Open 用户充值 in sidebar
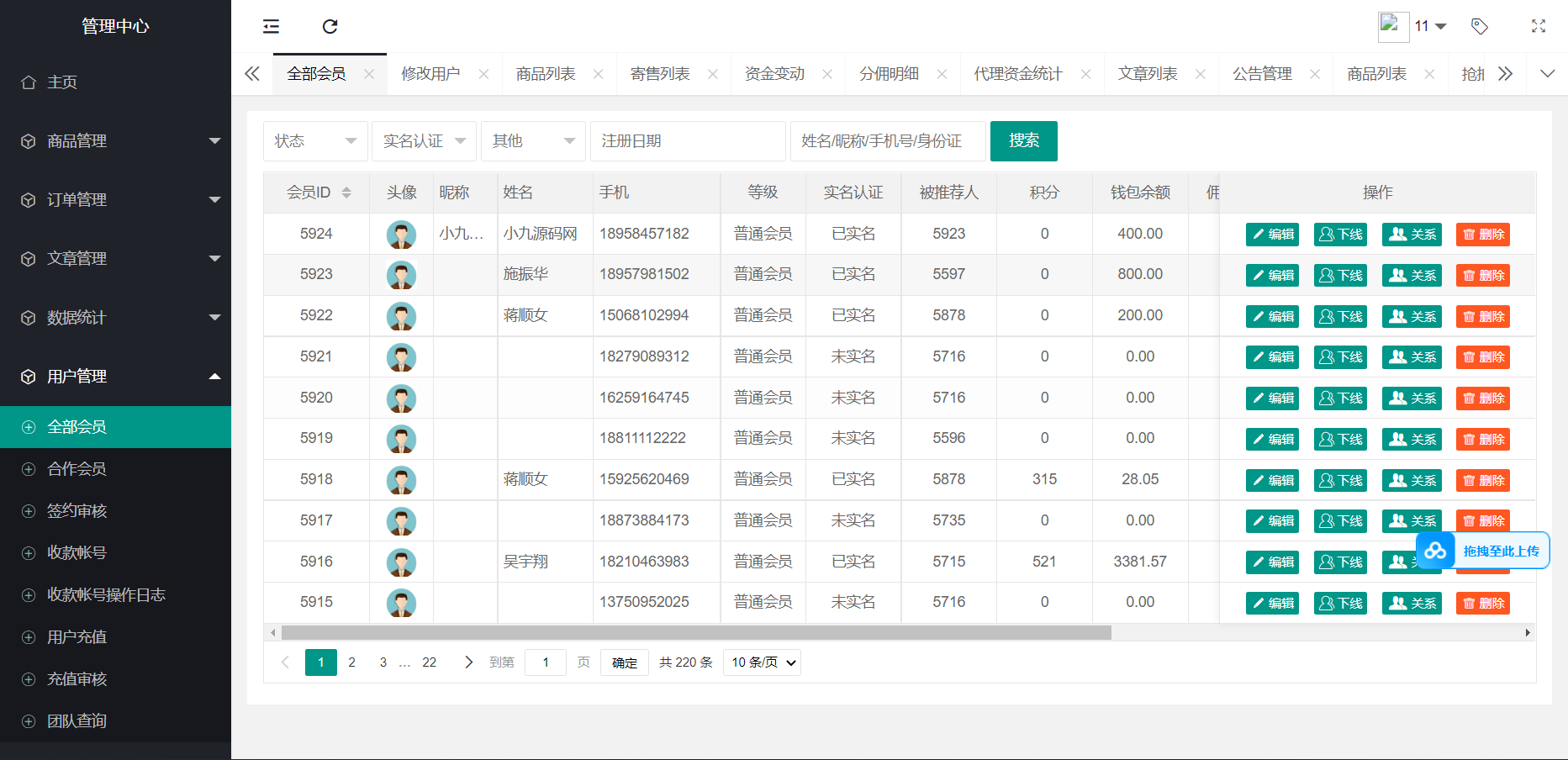Image resolution: width=1568 pixels, height=760 pixels. 115,637
